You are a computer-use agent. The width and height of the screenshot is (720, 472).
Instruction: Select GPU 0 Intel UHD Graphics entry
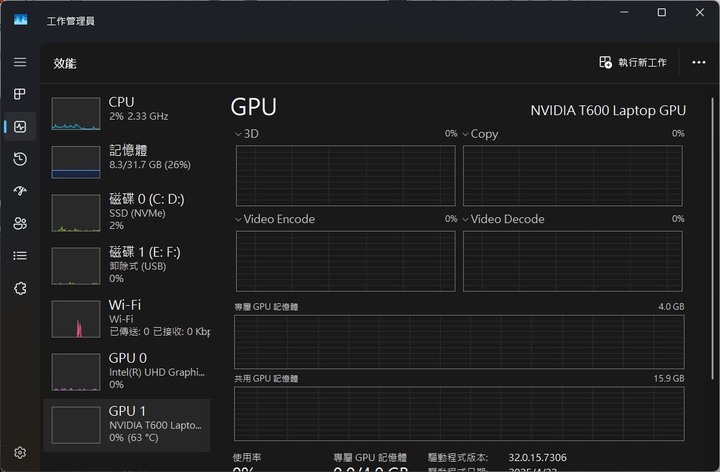127,371
